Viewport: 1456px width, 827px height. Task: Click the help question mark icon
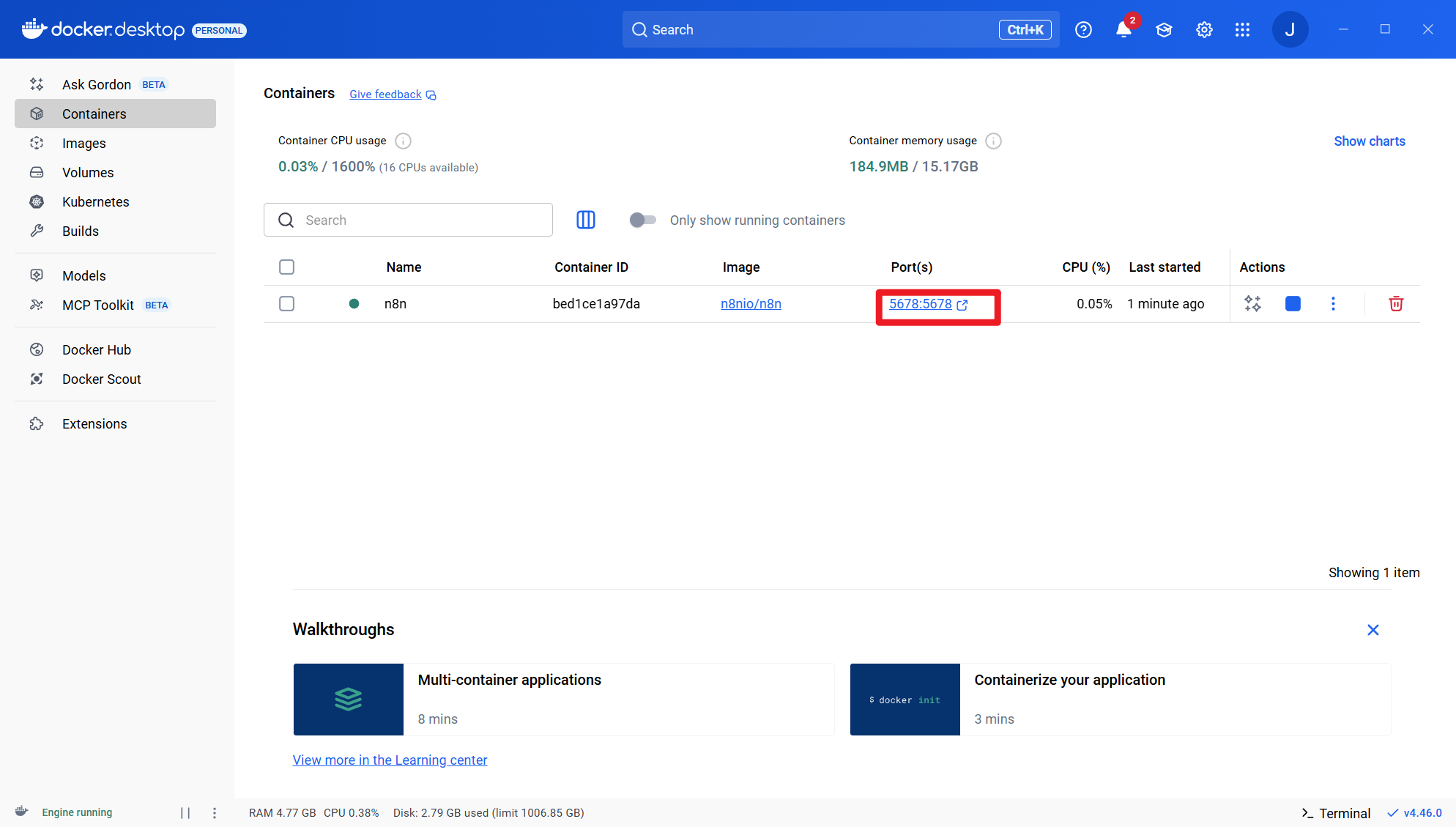[1083, 30]
